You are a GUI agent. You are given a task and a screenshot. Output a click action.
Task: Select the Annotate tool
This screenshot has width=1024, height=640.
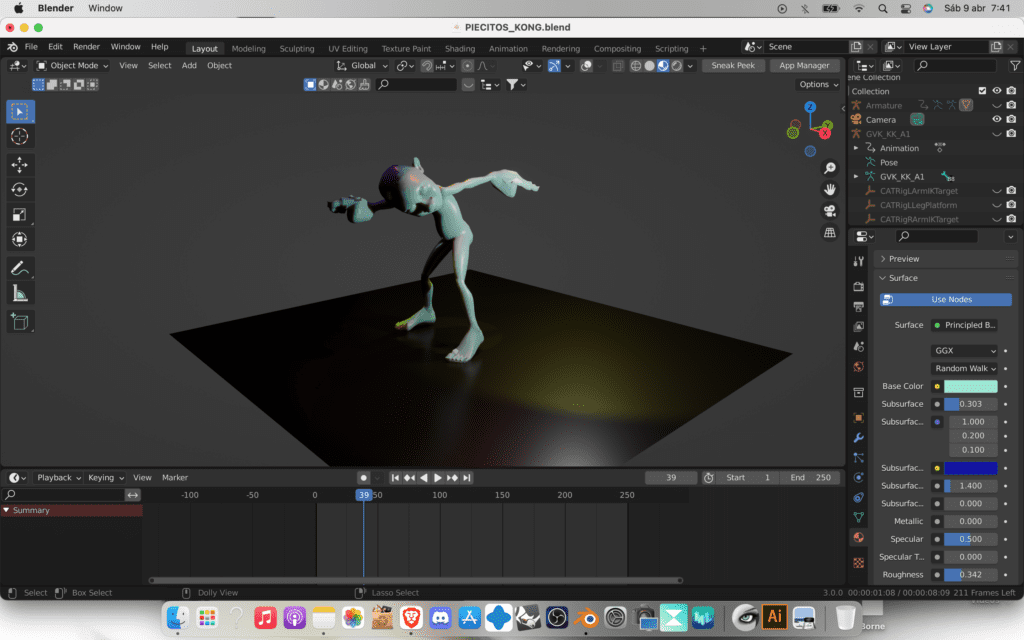[x=20, y=268]
